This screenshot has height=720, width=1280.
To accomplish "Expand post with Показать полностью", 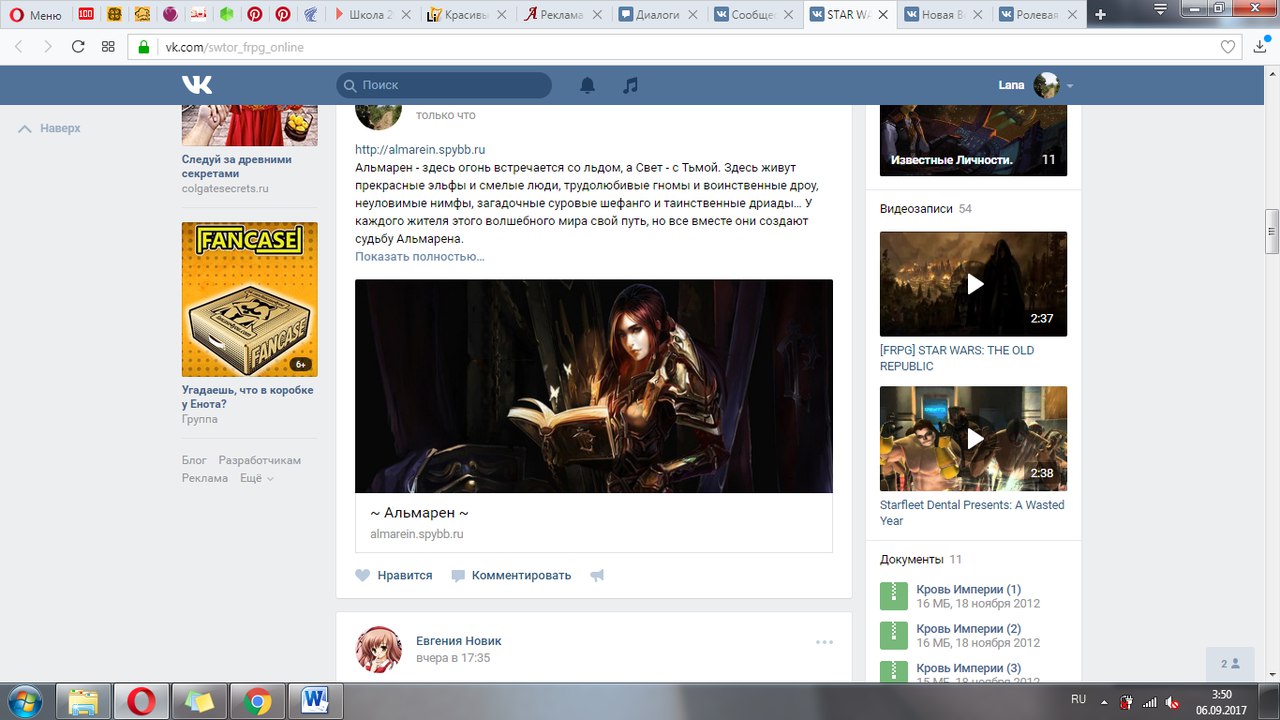I will pyautogui.click(x=420, y=256).
